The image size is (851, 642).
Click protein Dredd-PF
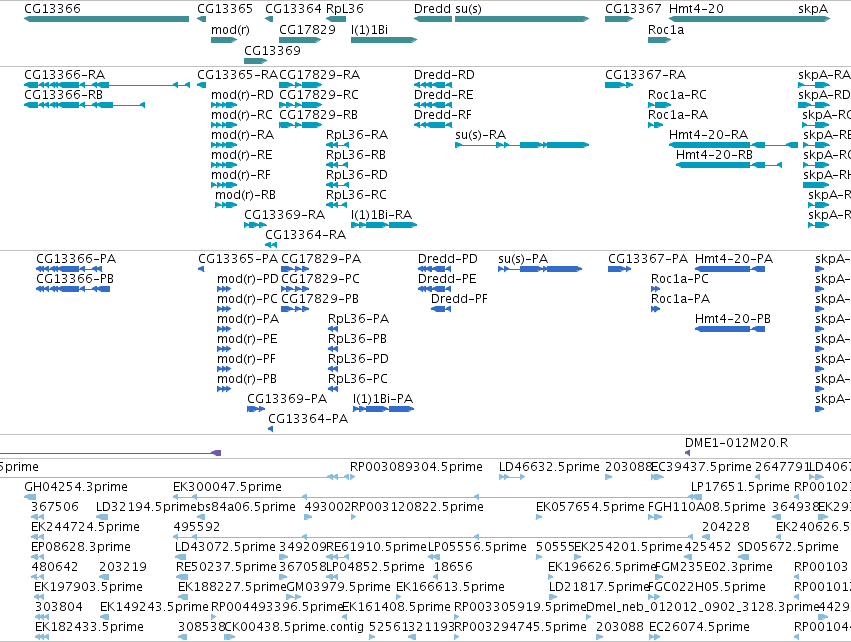pos(441,309)
